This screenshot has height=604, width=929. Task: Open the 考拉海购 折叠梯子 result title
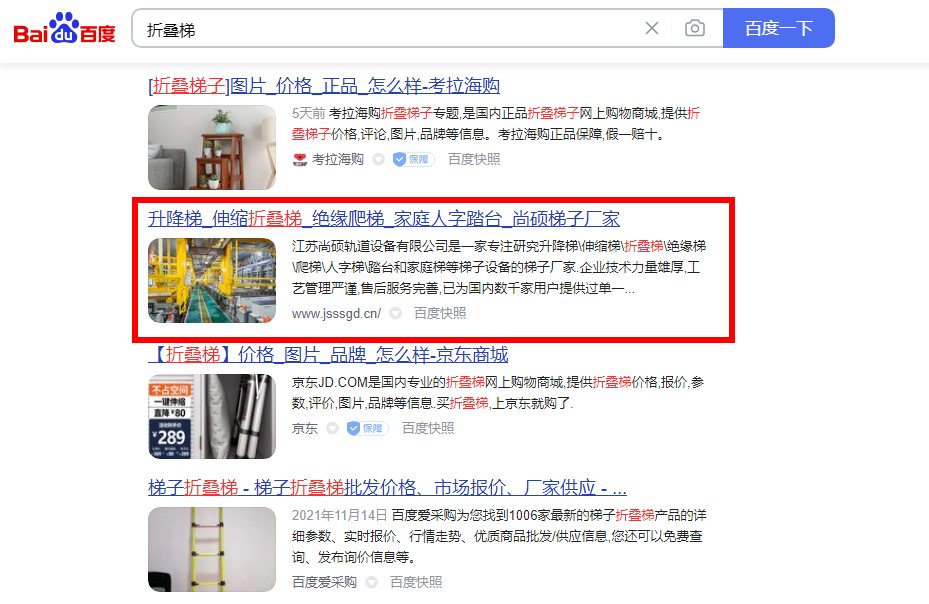click(324, 85)
